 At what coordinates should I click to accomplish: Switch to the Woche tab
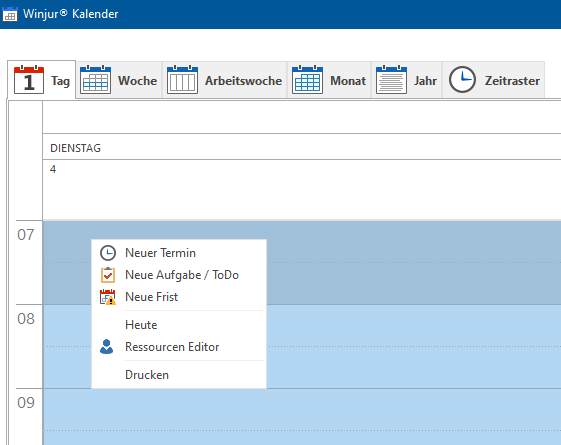click(119, 80)
